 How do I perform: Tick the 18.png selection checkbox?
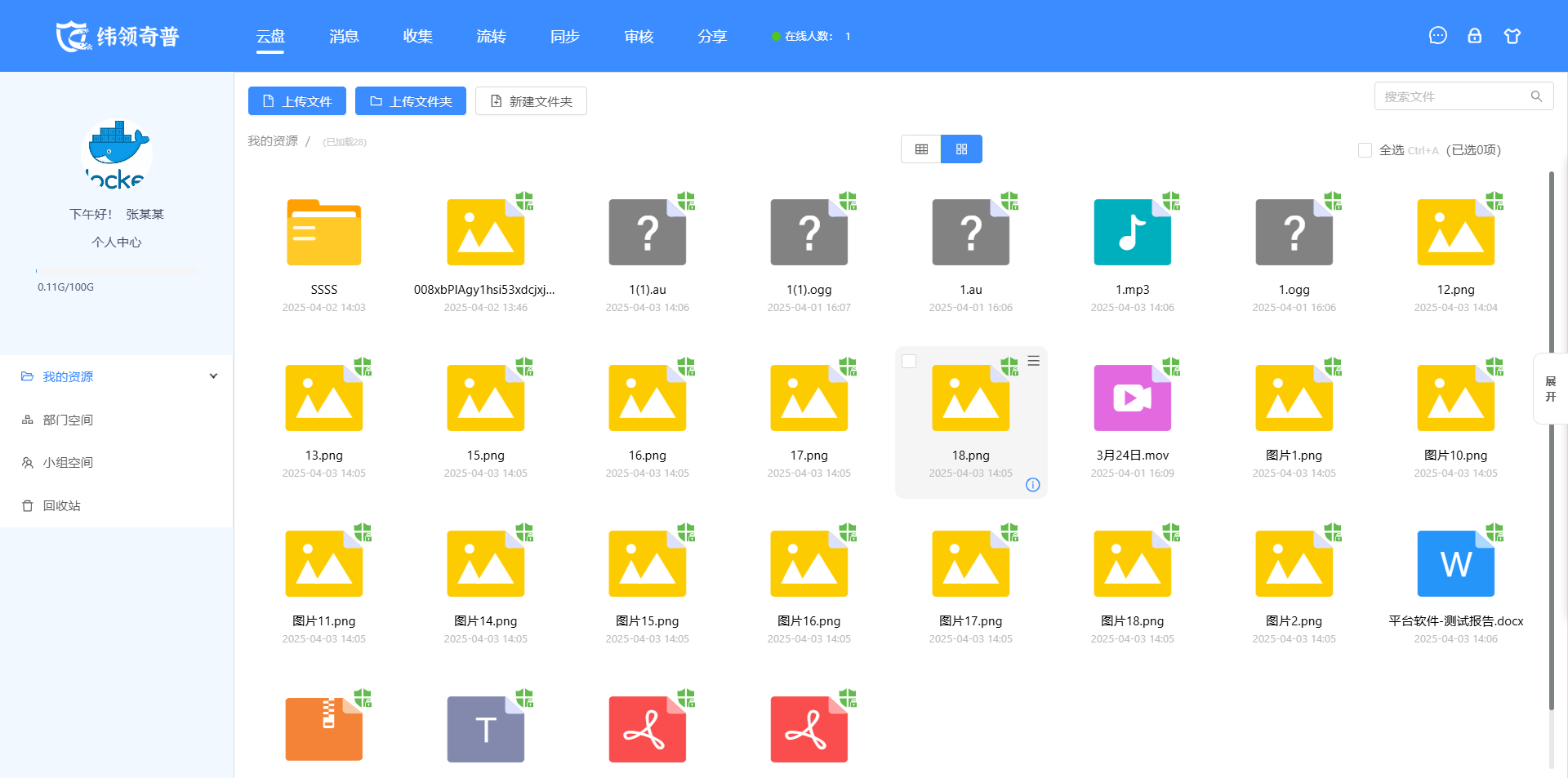(x=909, y=361)
